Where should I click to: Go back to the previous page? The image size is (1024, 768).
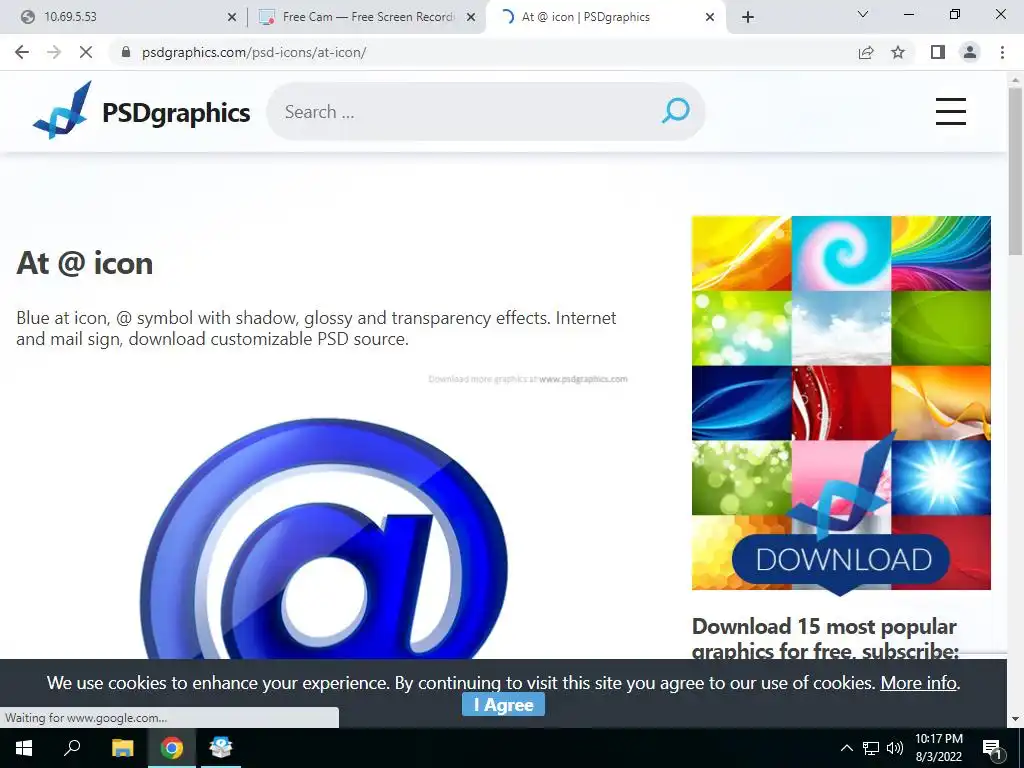click(22, 52)
